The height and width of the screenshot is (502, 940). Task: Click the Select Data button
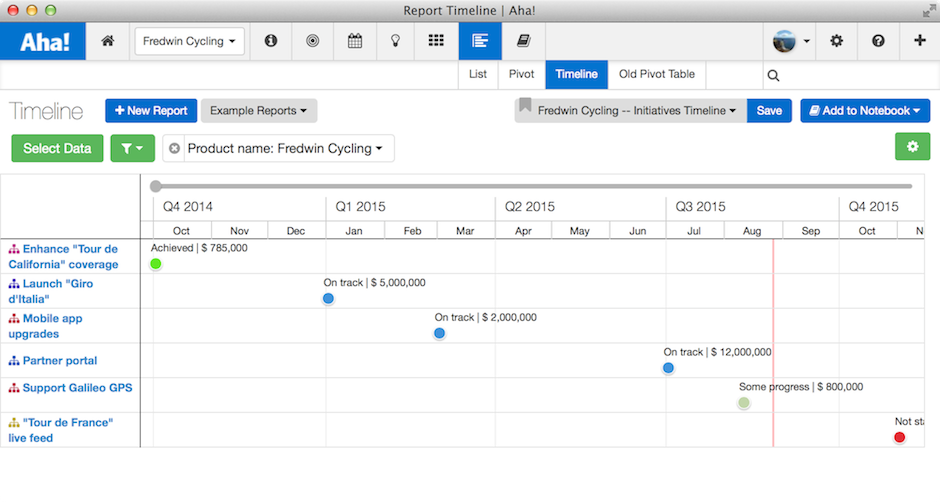57,148
